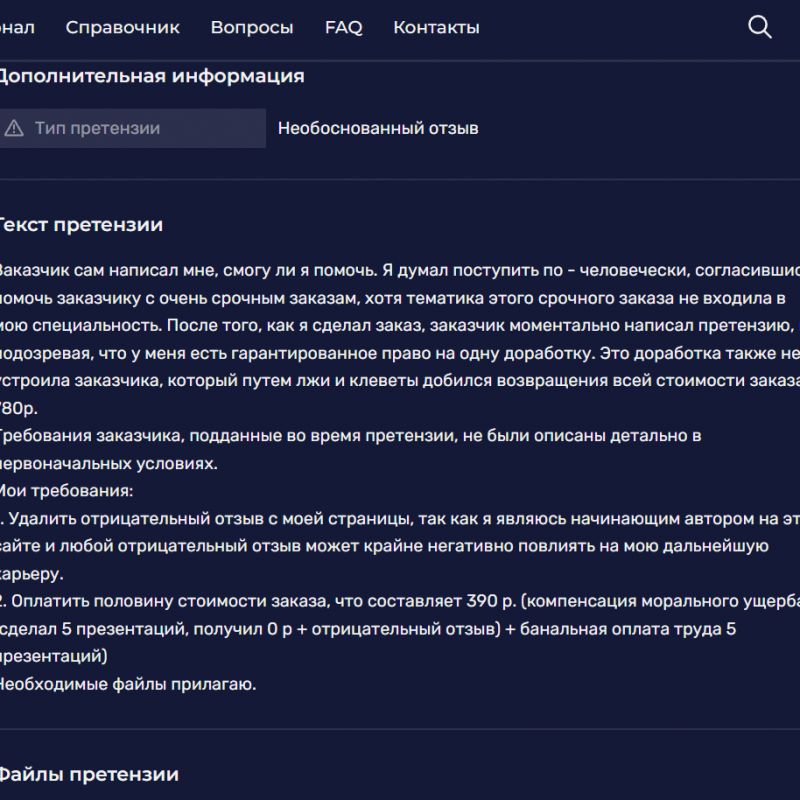Image resolution: width=800 pixels, height=800 pixels.
Task: Open the FAQ navigation link
Action: pos(343,28)
